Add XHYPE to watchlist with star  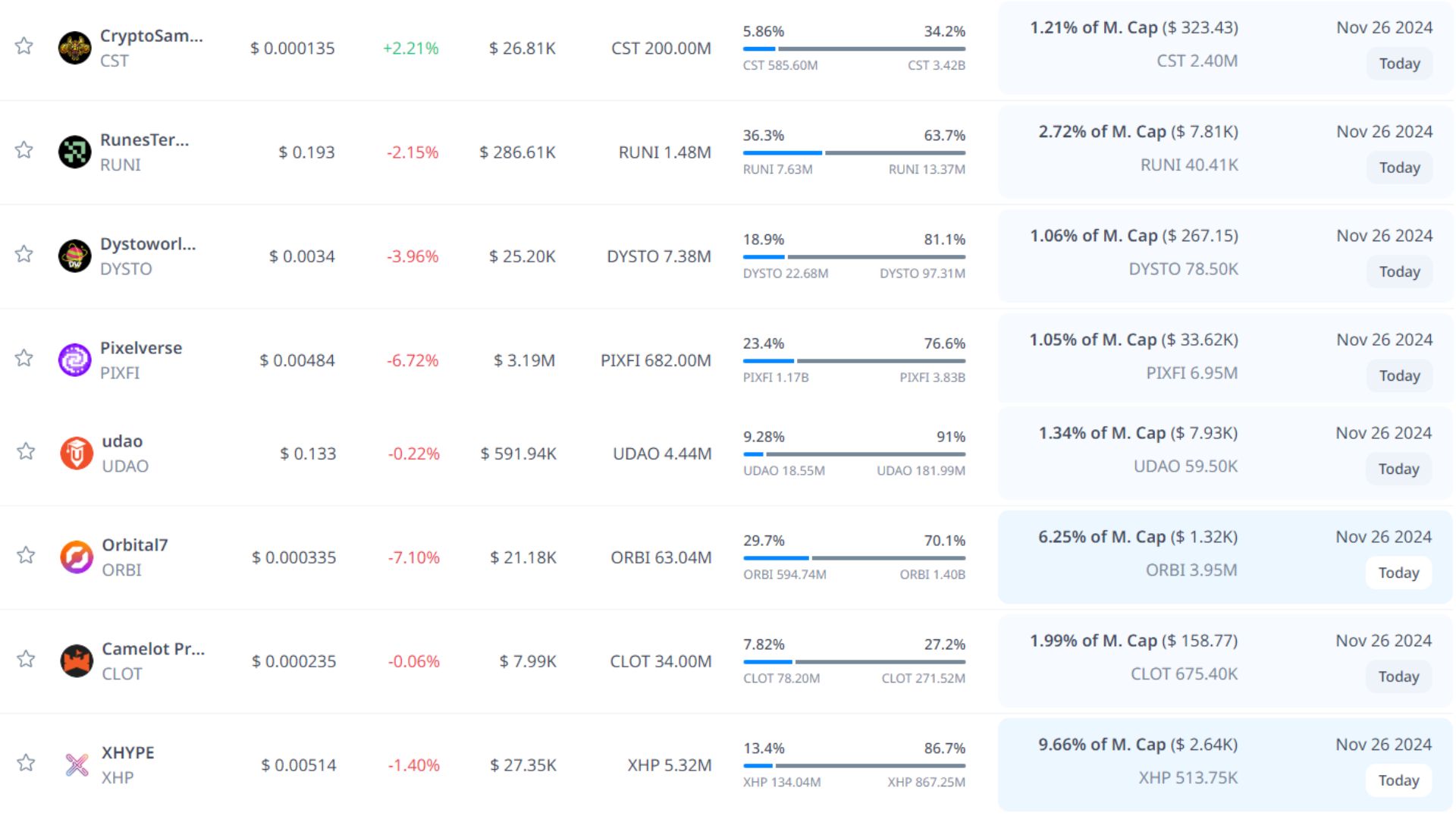(x=26, y=762)
